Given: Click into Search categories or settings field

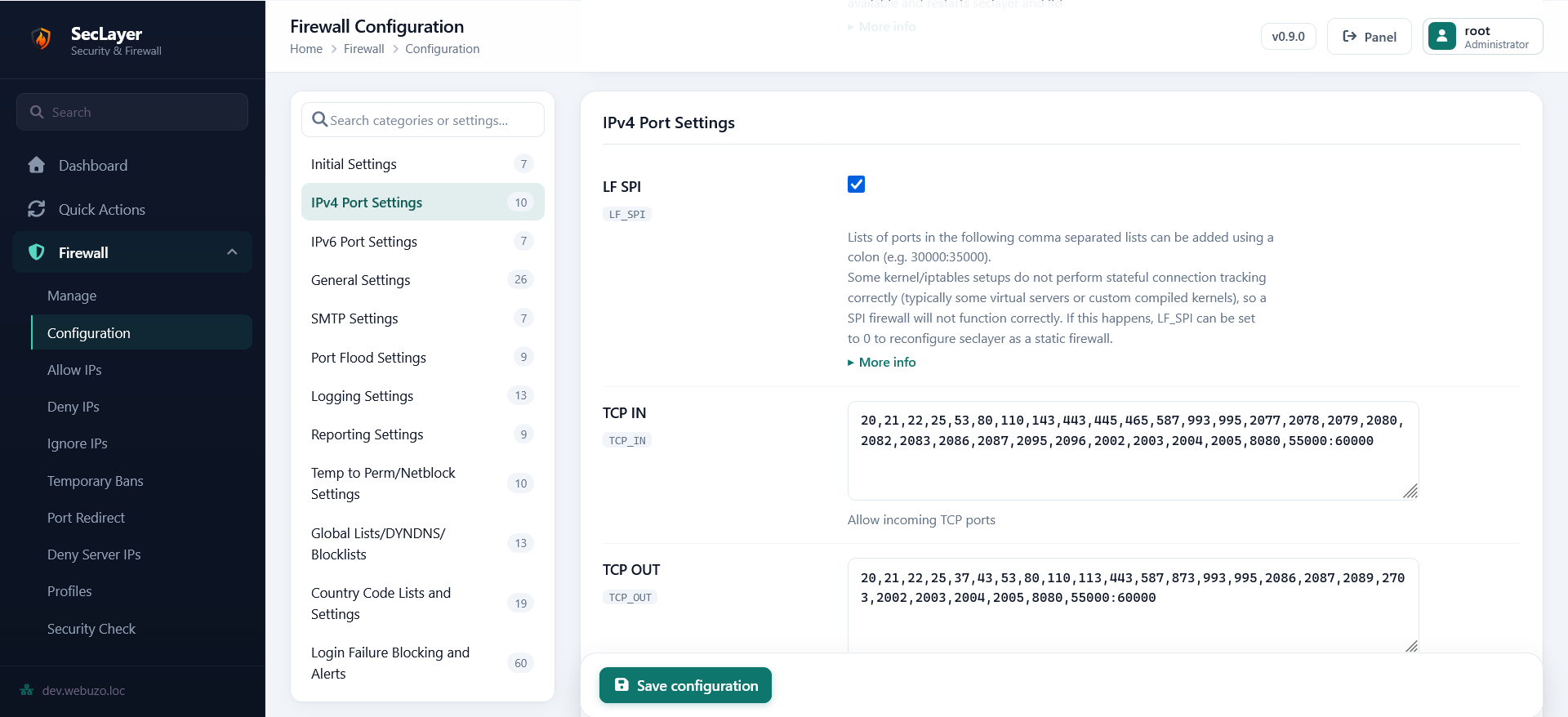Looking at the screenshot, I should 423,120.
